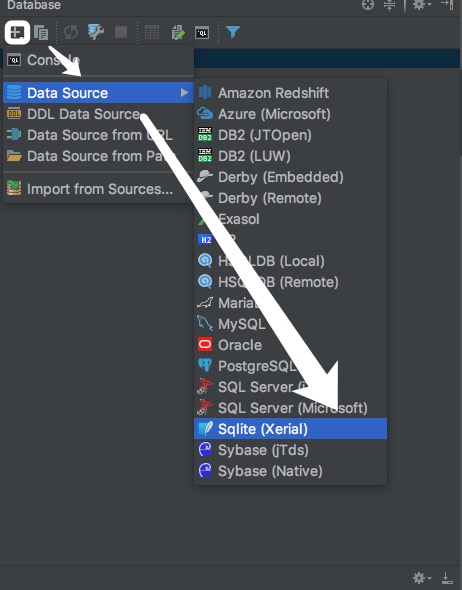Screen dimensions: 462x590
Task: Select Oracle data source
Action: tap(290, 345)
